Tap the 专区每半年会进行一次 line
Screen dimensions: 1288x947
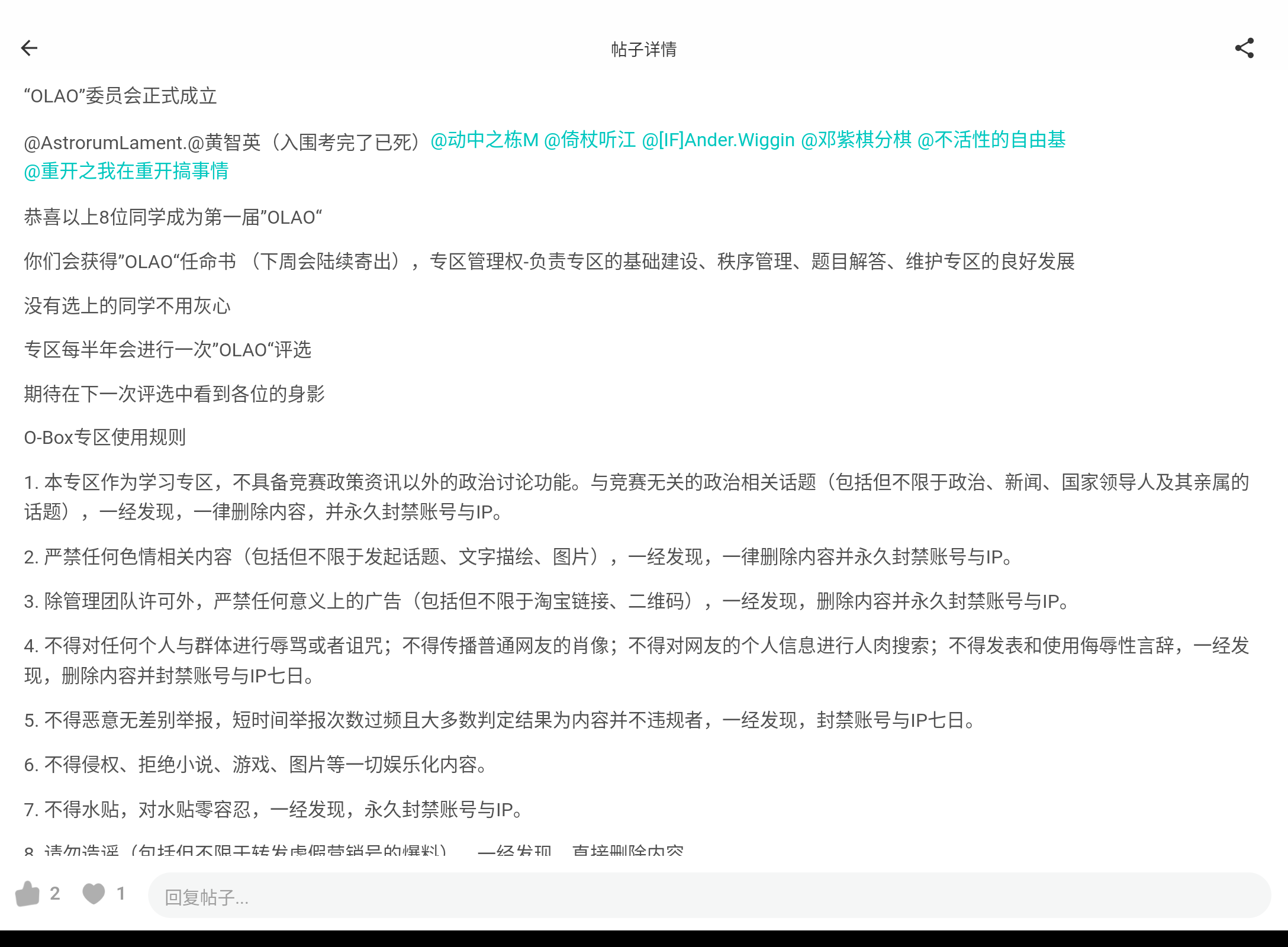[168, 350]
